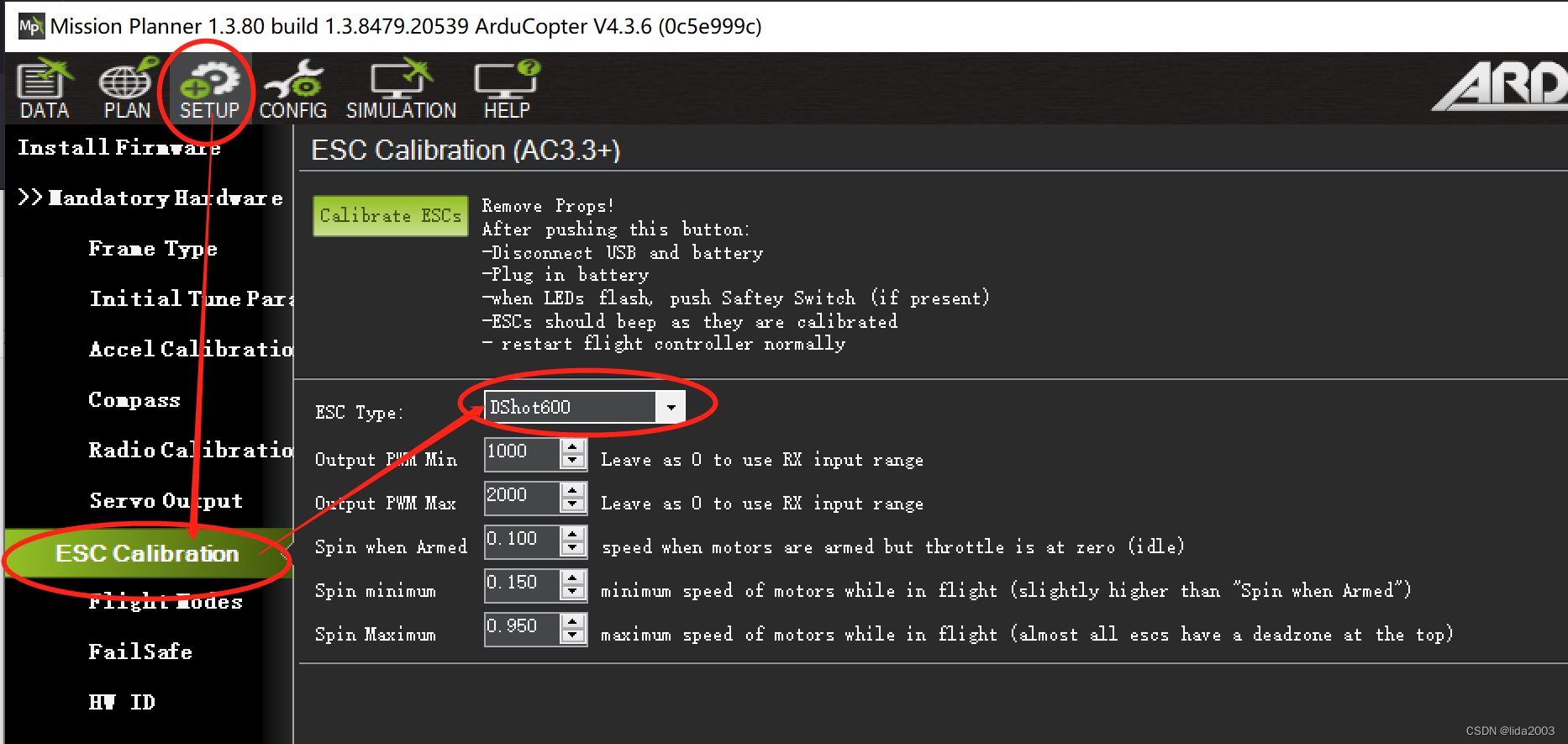
Task: Open the Compass setup page
Action: point(134,400)
